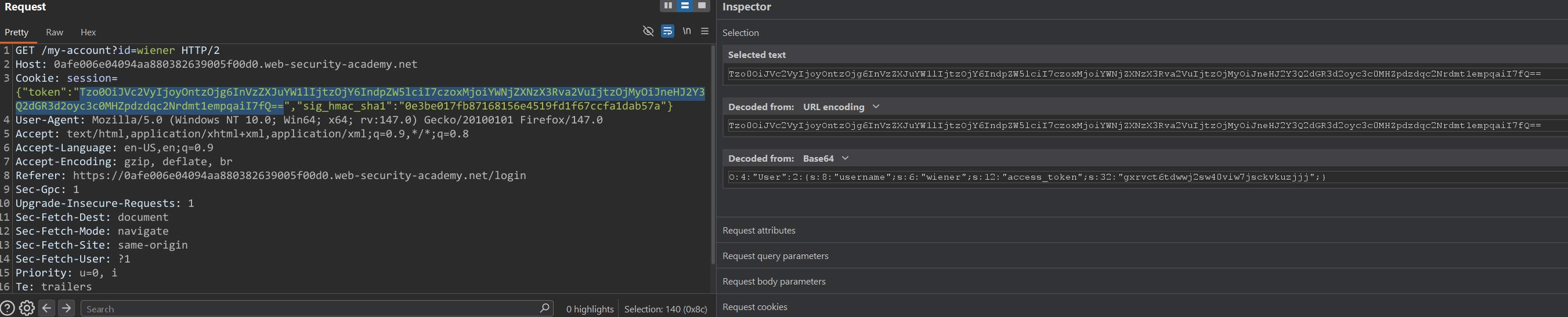This screenshot has width=1568, height=317.
Task: Switch to the Hex tab
Action: tap(88, 32)
